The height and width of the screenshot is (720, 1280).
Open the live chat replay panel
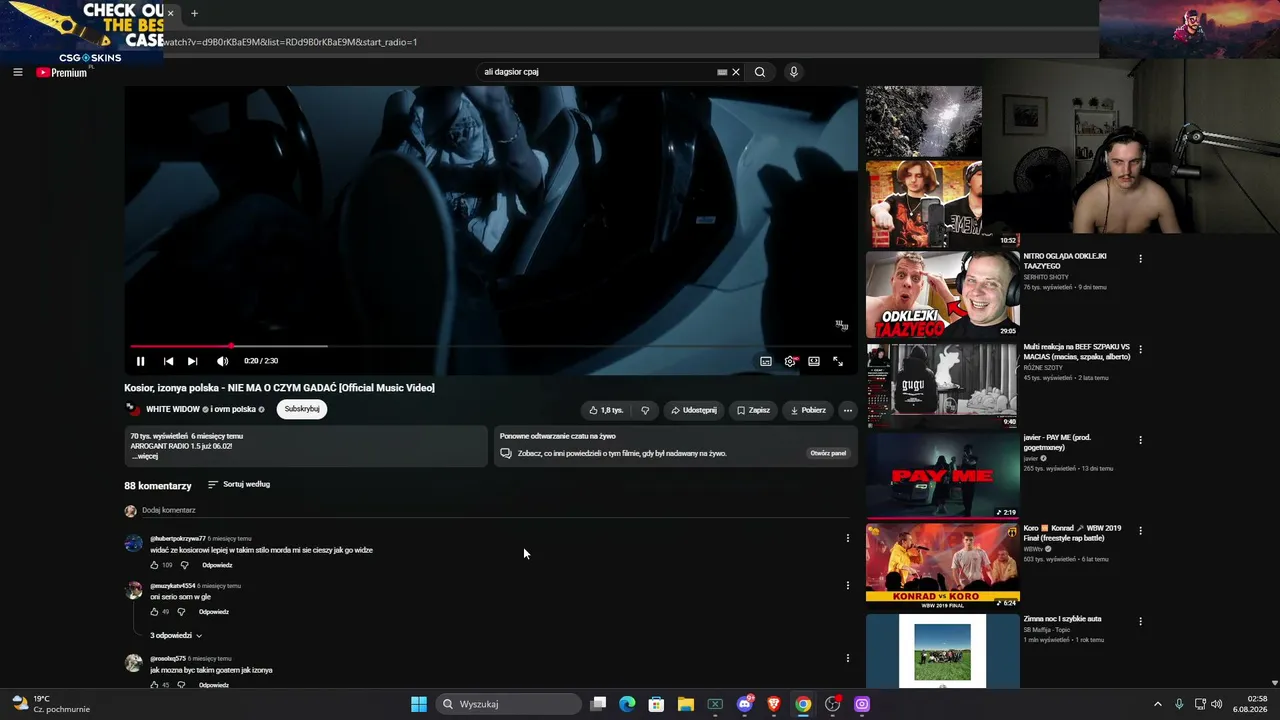pyautogui.click(x=828, y=453)
